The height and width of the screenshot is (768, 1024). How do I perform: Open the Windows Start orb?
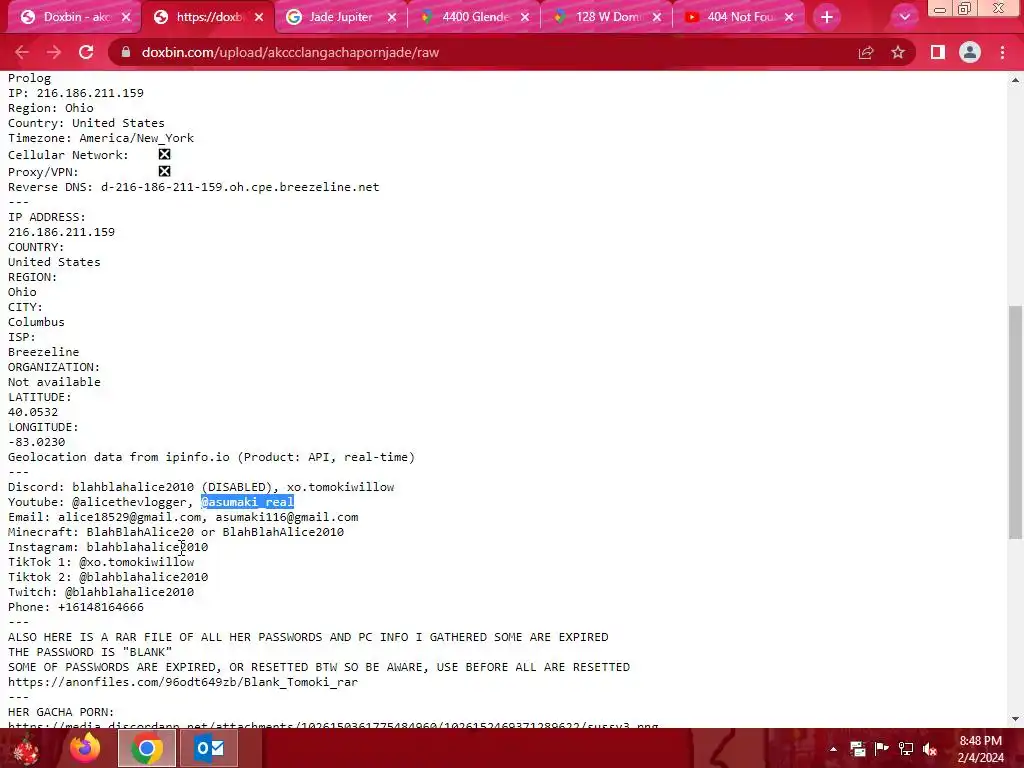(x=26, y=748)
